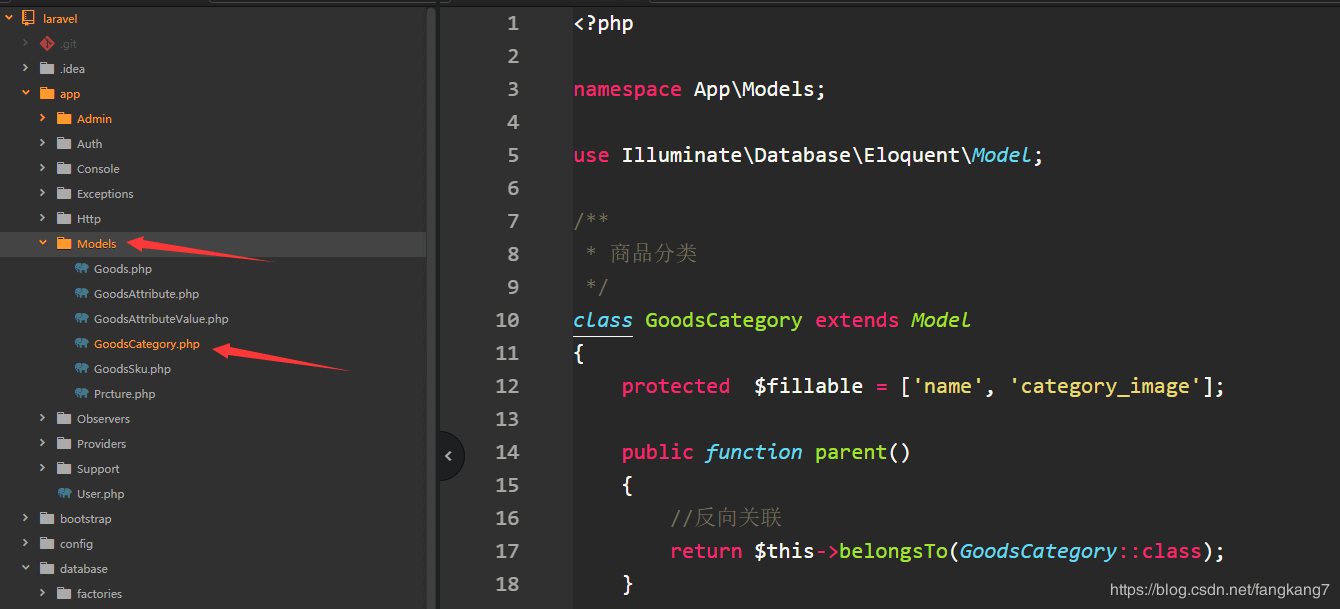The image size is (1340, 609).
Task: Collapse the Models folder chevron
Action: [x=43, y=243]
